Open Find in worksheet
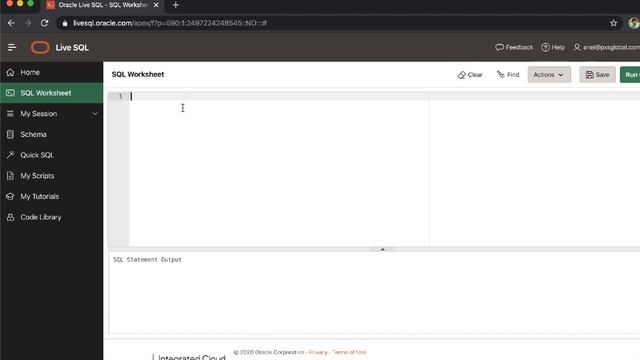640x360 pixels. click(508, 75)
